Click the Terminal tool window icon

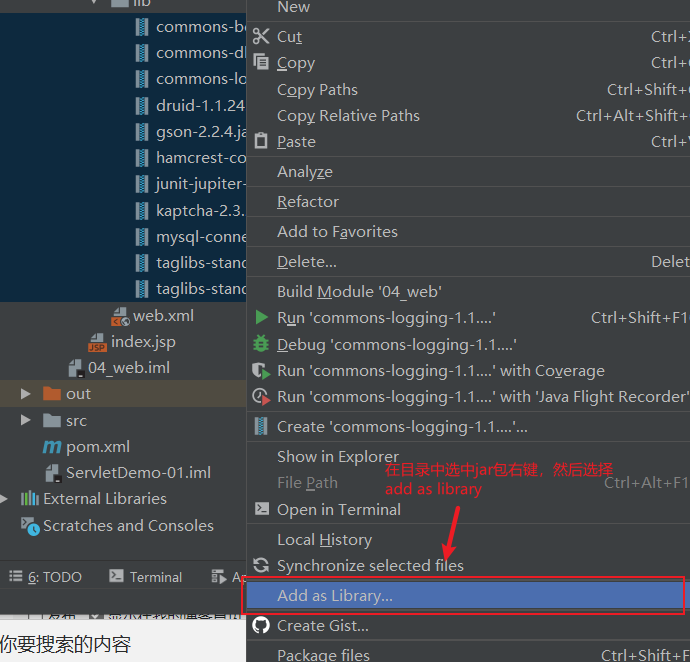point(116,576)
